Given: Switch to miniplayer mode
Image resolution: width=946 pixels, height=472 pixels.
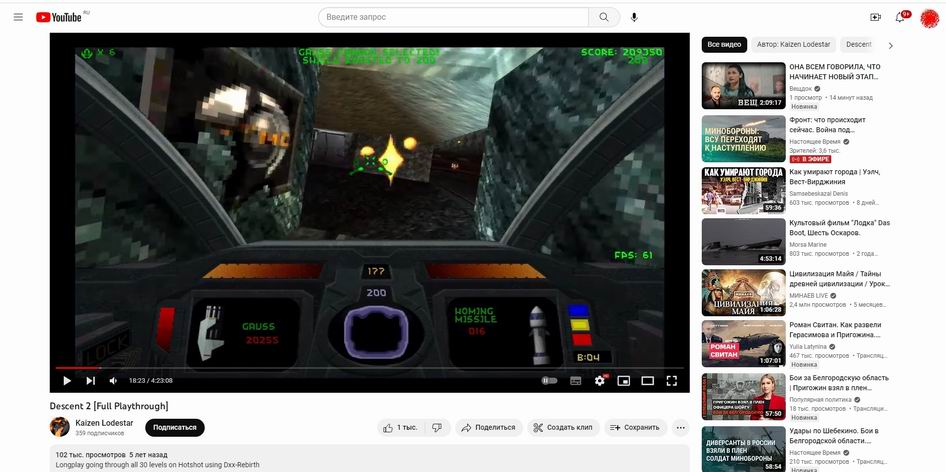Looking at the screenshot, I should [x=624, y=381].
